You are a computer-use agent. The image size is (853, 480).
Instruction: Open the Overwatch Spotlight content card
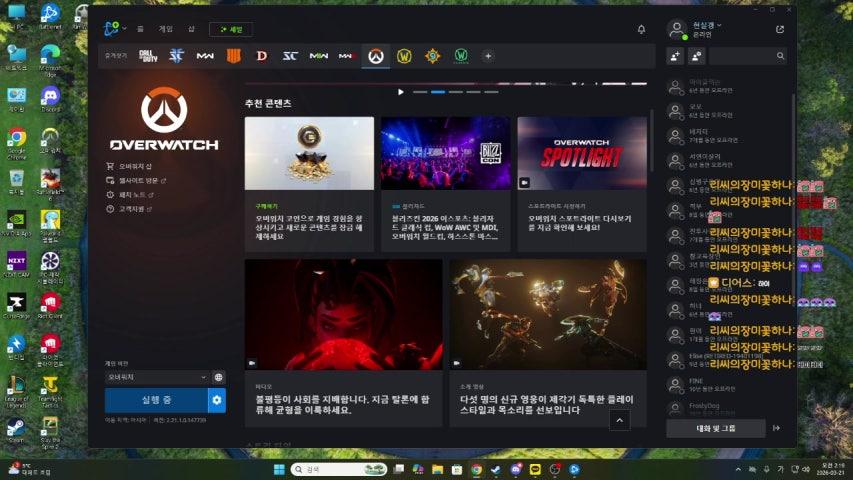pos(582,183)
